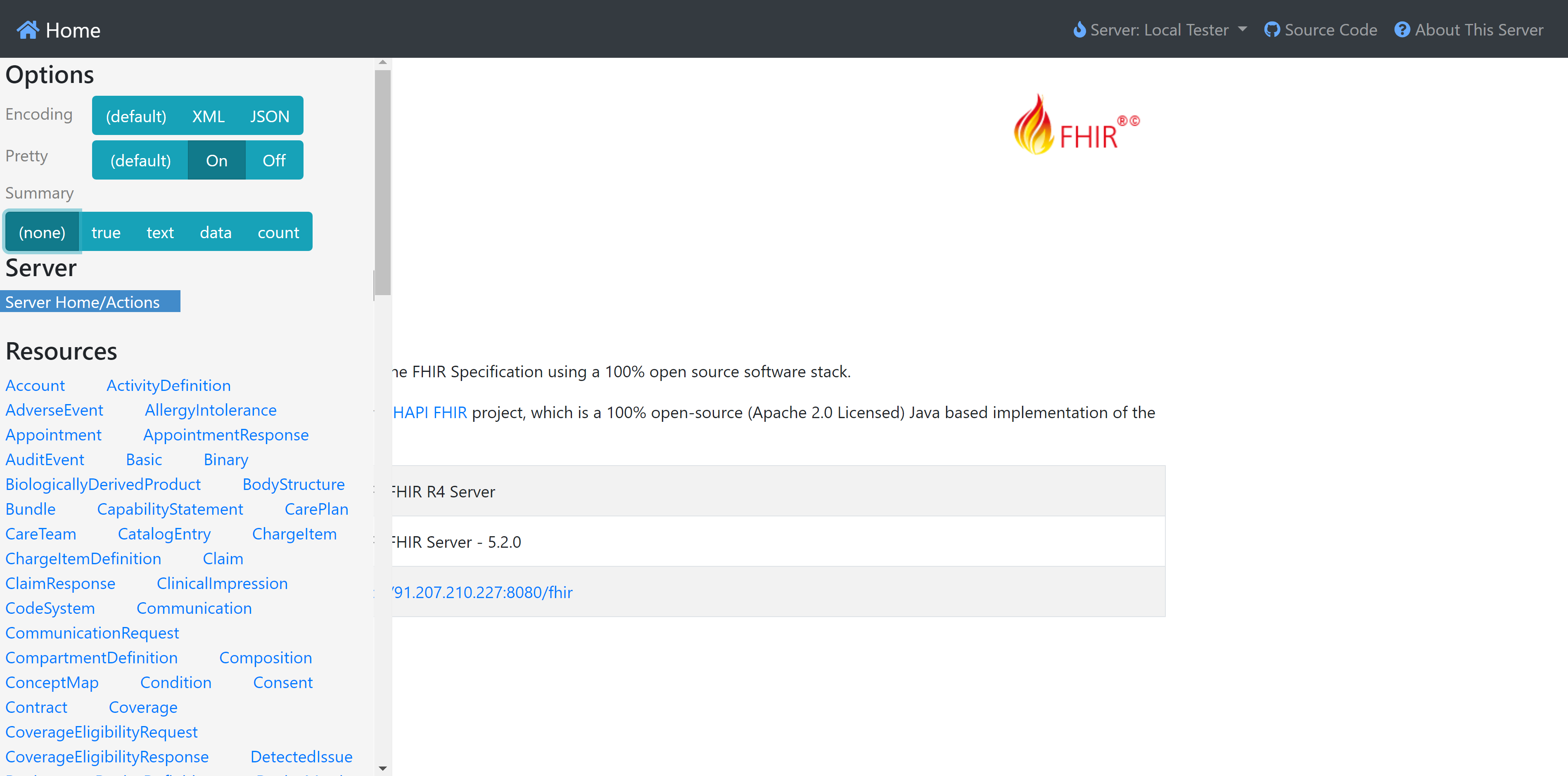Click the GitHub icon for Source Code
The image size is (1568, 776).
(x=1271, y=30)
